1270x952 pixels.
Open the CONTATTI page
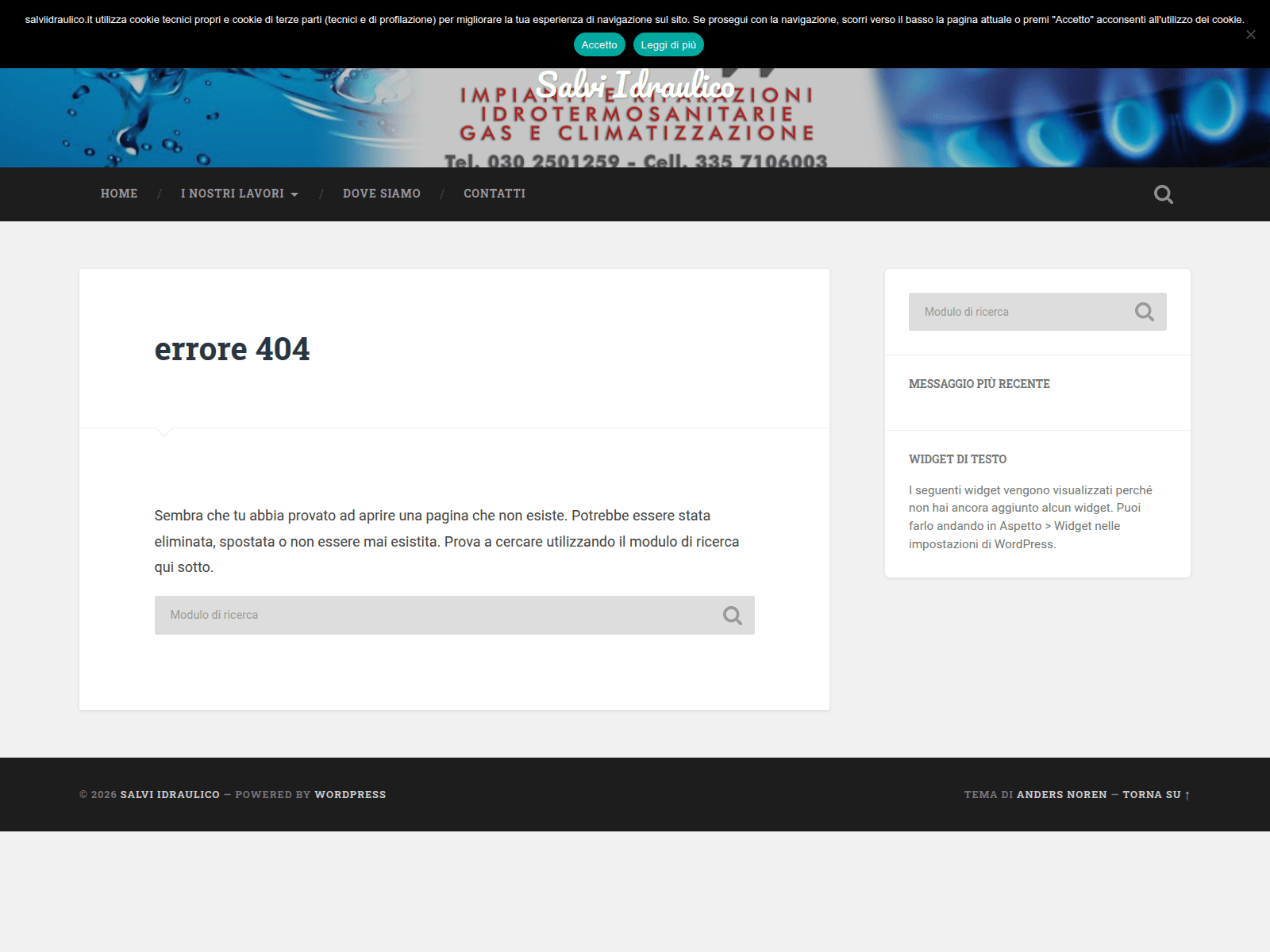[x=495, y=194]
